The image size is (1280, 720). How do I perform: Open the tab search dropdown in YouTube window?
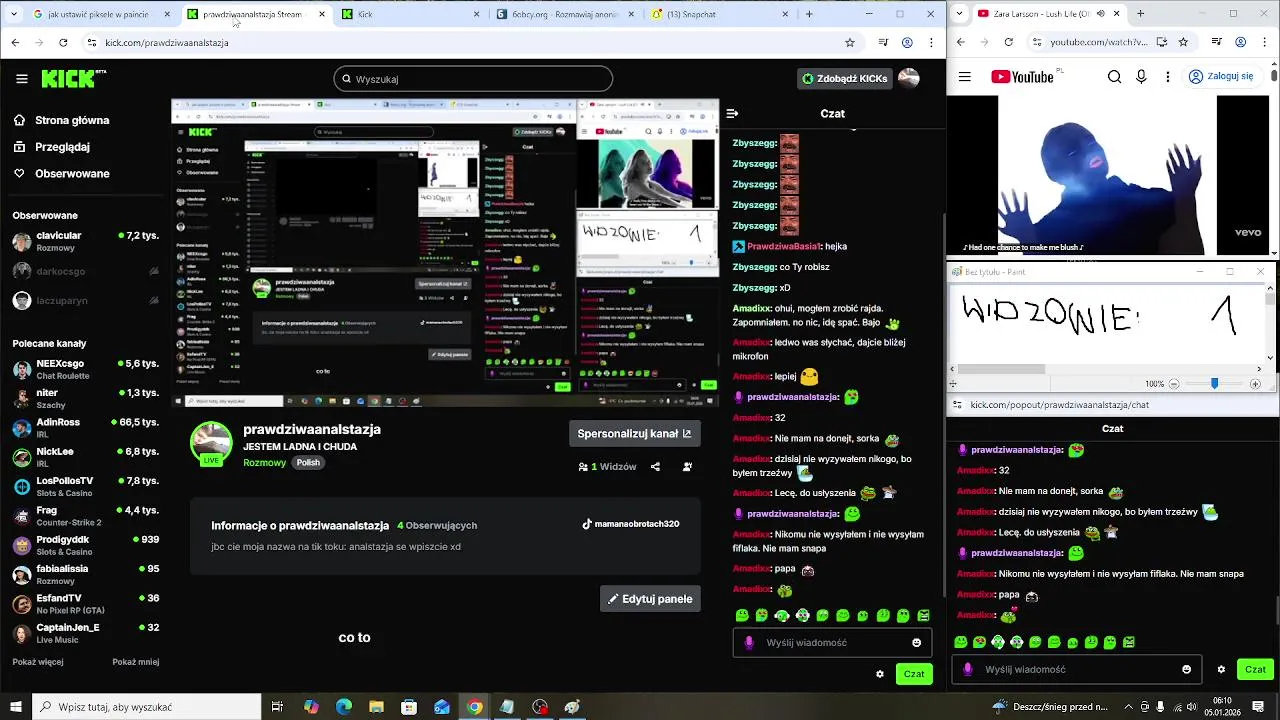961,14
